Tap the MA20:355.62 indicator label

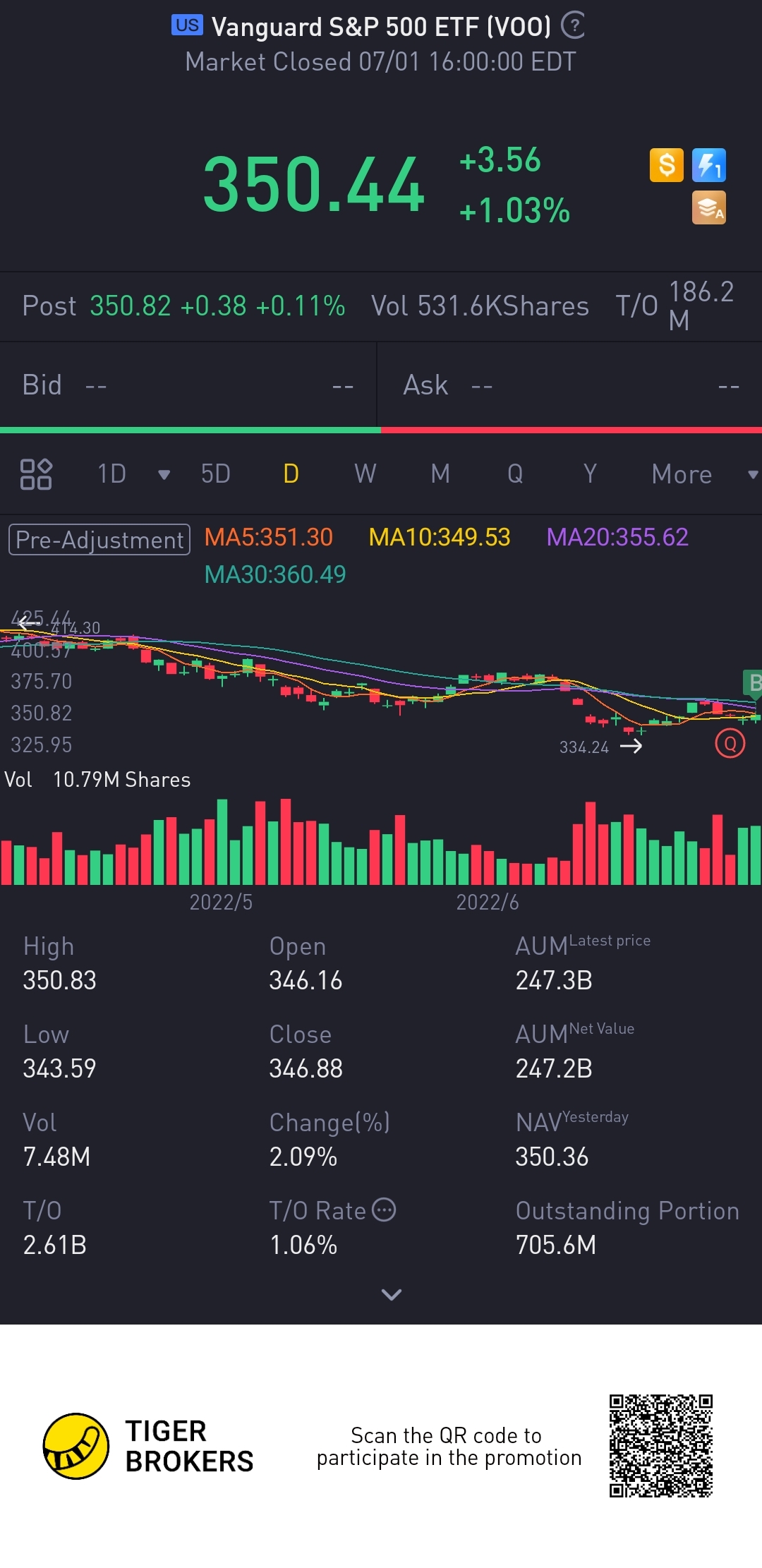(x=617, y=538)
